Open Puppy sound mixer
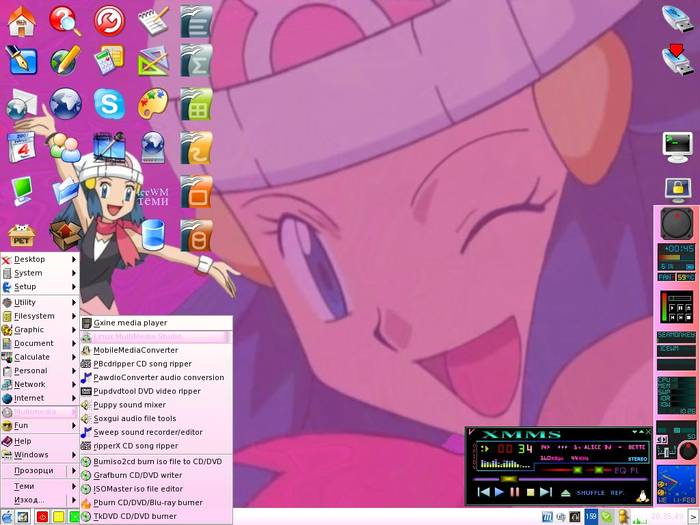The height and width of the screenshot is (525, 700). tap(156, 405)
